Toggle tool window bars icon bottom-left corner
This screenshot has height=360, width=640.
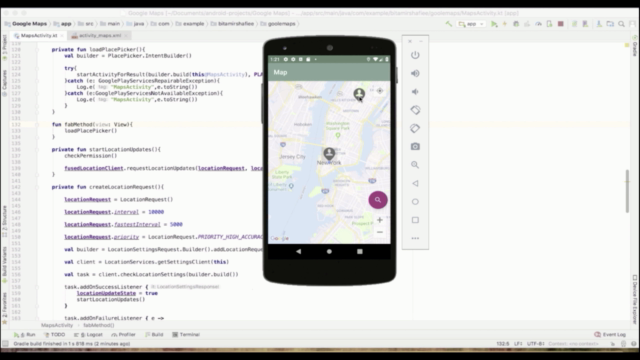click(5, 344)
